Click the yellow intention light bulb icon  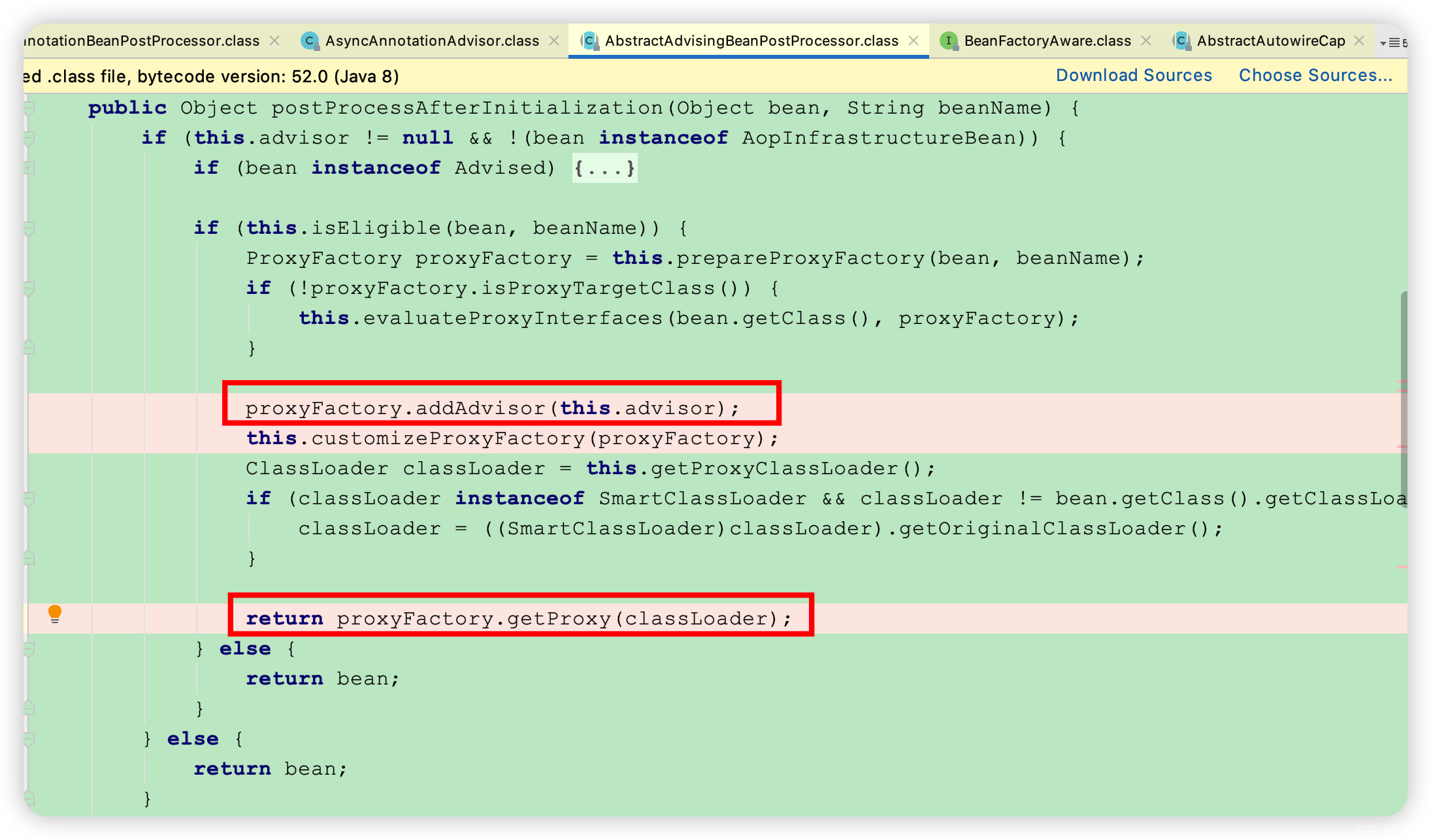[55, 614]
